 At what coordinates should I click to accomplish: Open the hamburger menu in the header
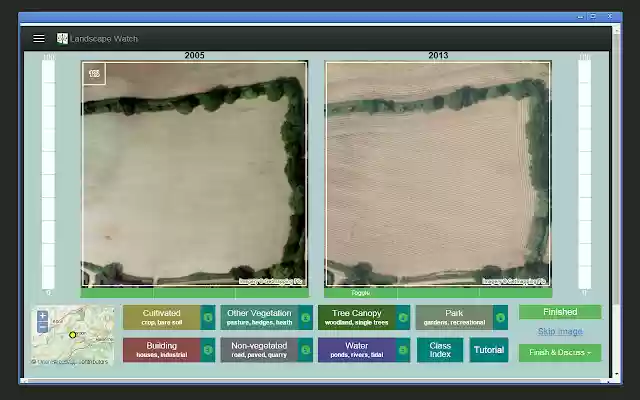click(39, 38)
